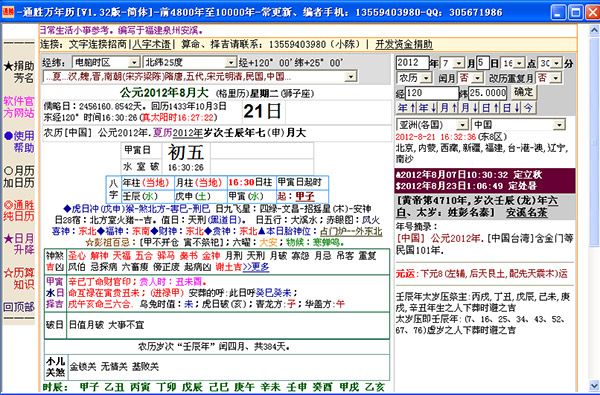The image size is (600, 395).
Task: Click the 月↑ month-up button
Action: [448, 108]
